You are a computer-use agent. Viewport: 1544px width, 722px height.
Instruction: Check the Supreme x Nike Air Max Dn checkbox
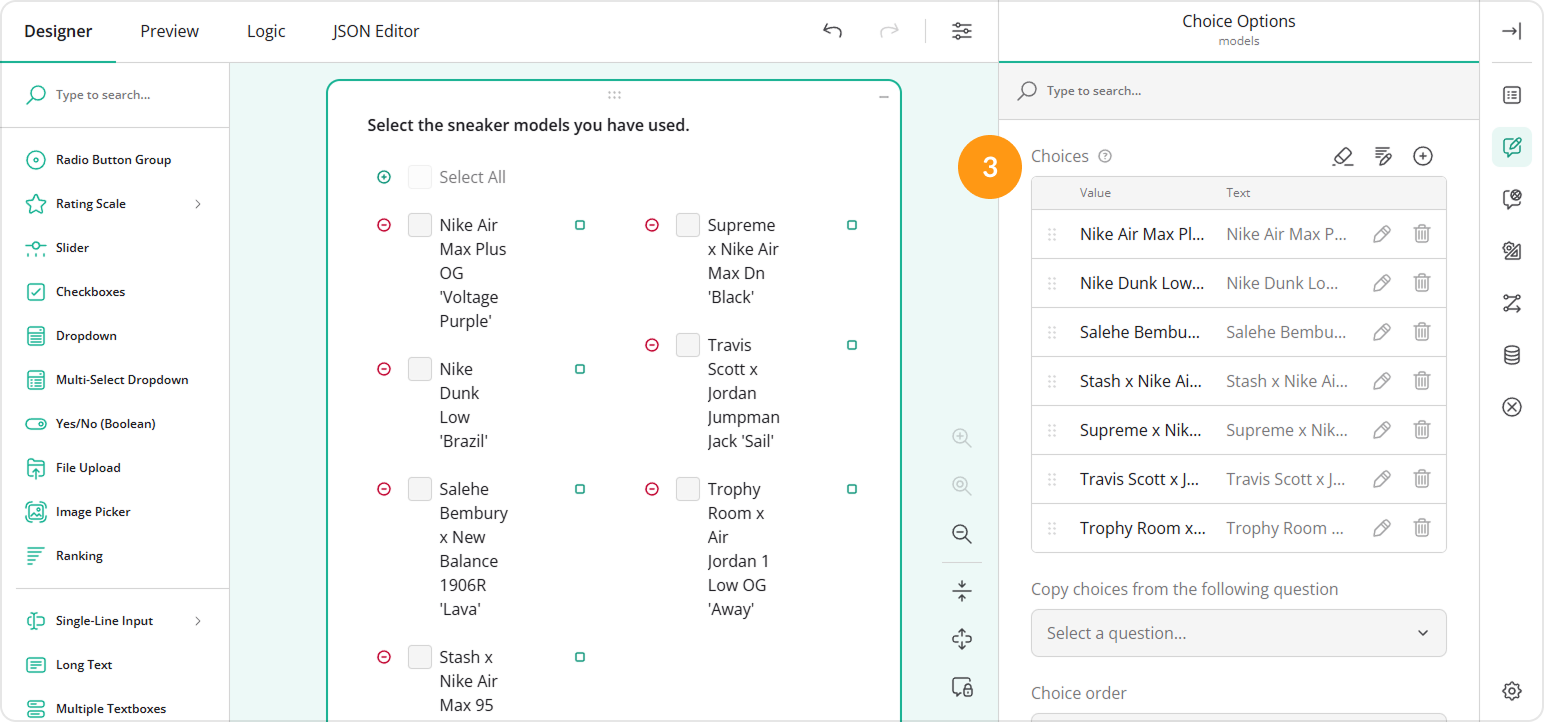[x=688, y=225]
